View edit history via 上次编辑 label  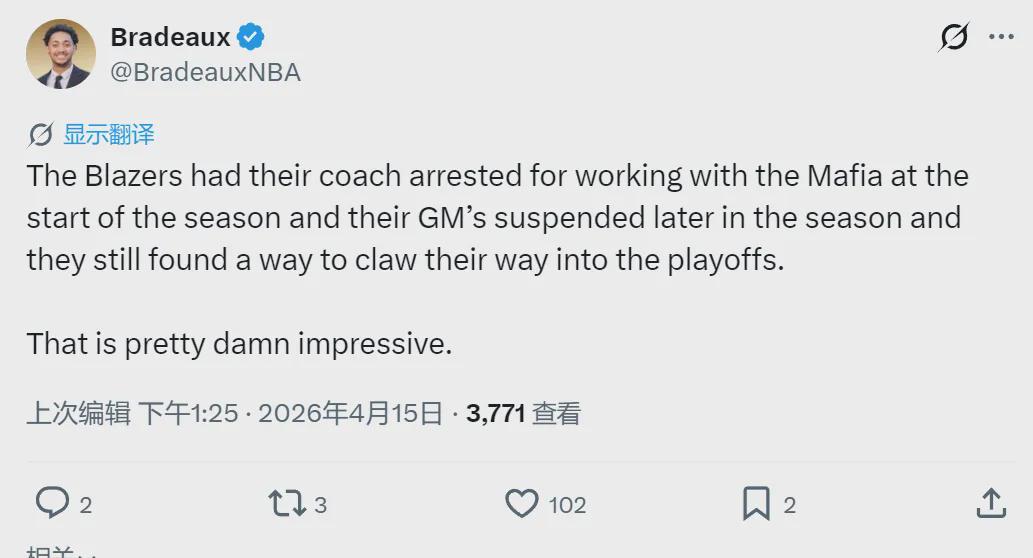point(78,413)
